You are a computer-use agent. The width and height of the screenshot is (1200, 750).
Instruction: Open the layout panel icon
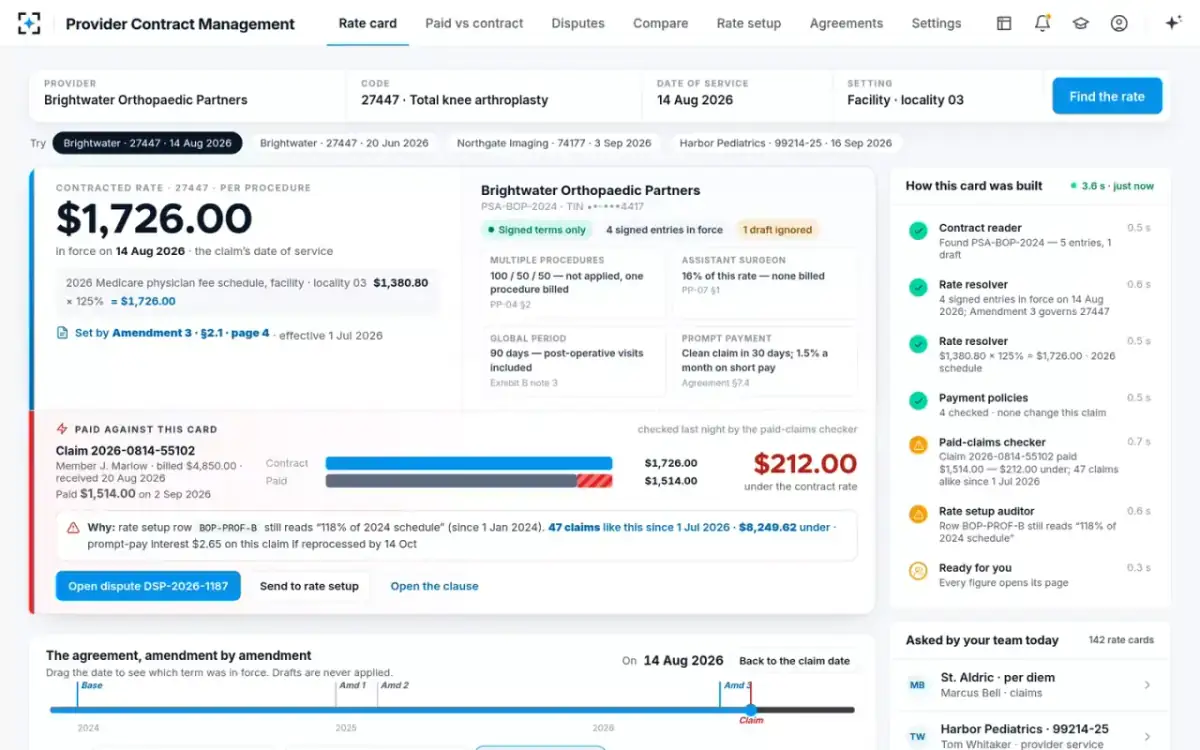(x=1004, y=23)
